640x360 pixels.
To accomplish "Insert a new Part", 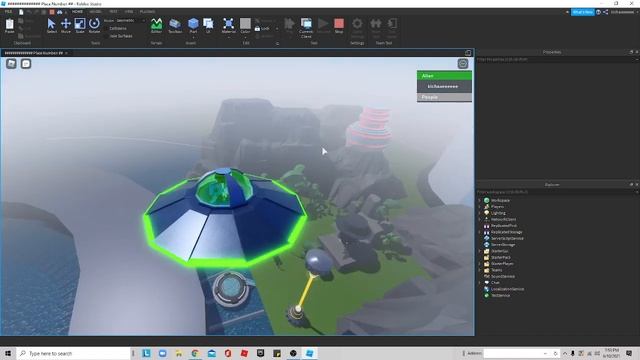I will [x=193, y=24].
